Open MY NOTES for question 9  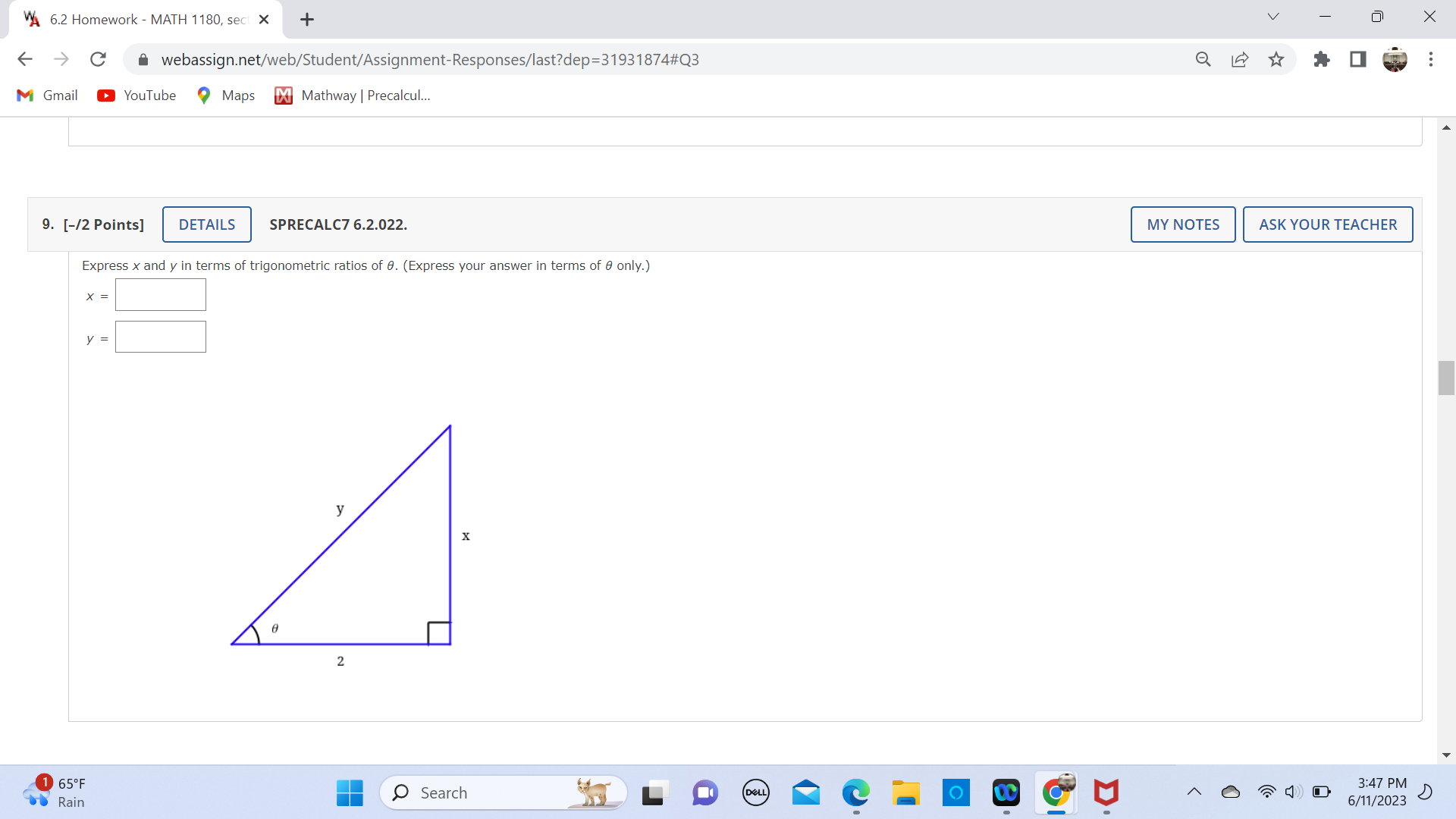1183,224
